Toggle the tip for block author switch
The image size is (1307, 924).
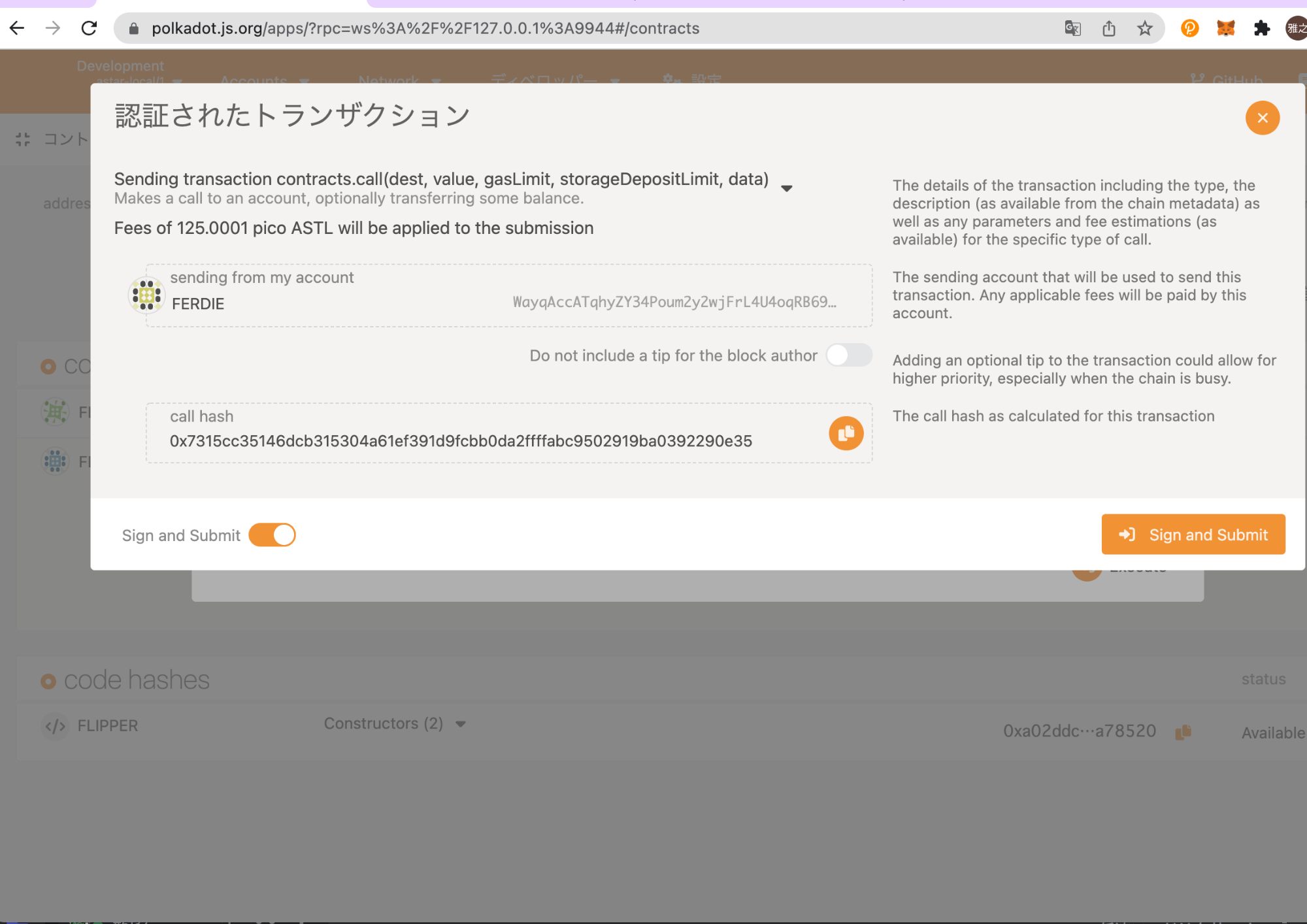(x=848, y=355)
